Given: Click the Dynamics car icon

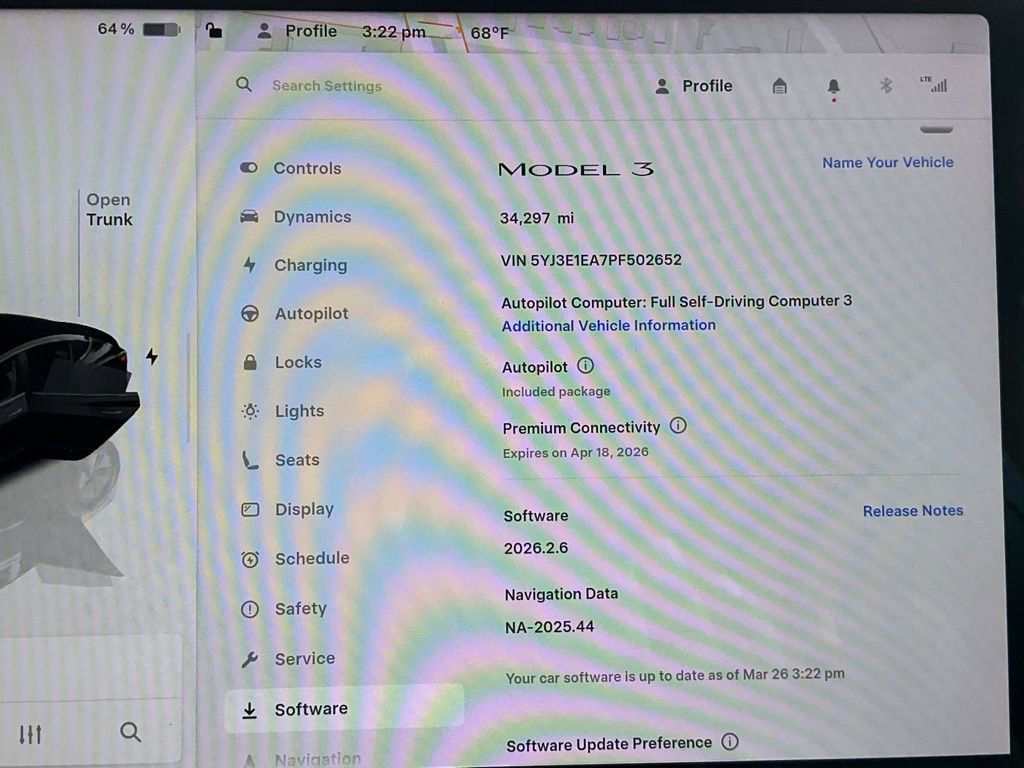Looking at the screenshot, I should [249, 216].
